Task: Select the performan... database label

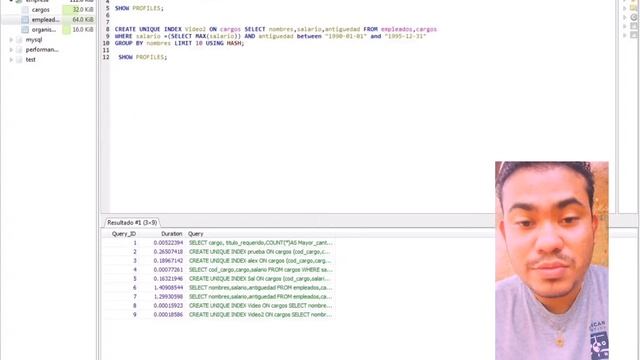Action: [42, 49]
